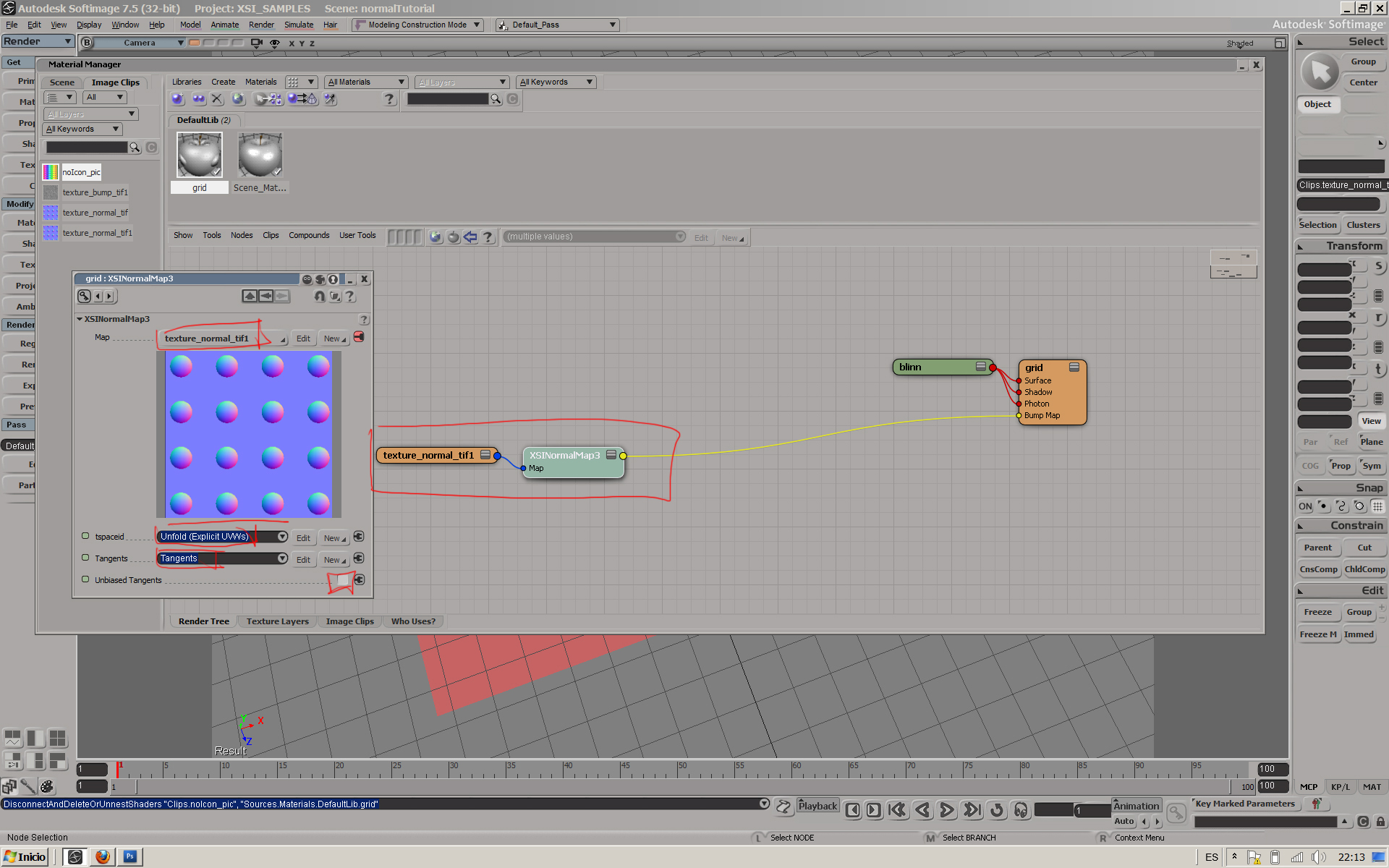Toggle Prop proportional modeling button
The width and height of the screenshot is (1389, 868).
click(x=1341, y=466)
